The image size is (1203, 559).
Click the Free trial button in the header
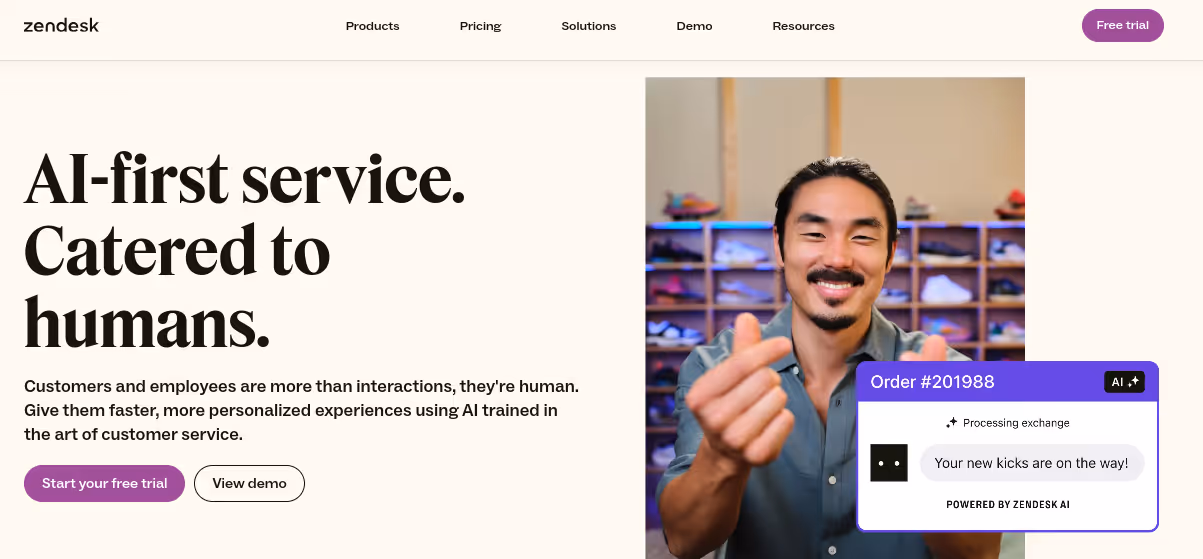[x=1123, y=25]
